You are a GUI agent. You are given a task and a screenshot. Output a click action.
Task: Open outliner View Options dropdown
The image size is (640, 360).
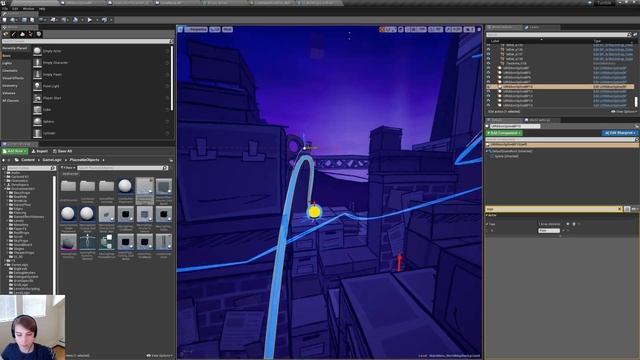624,111
